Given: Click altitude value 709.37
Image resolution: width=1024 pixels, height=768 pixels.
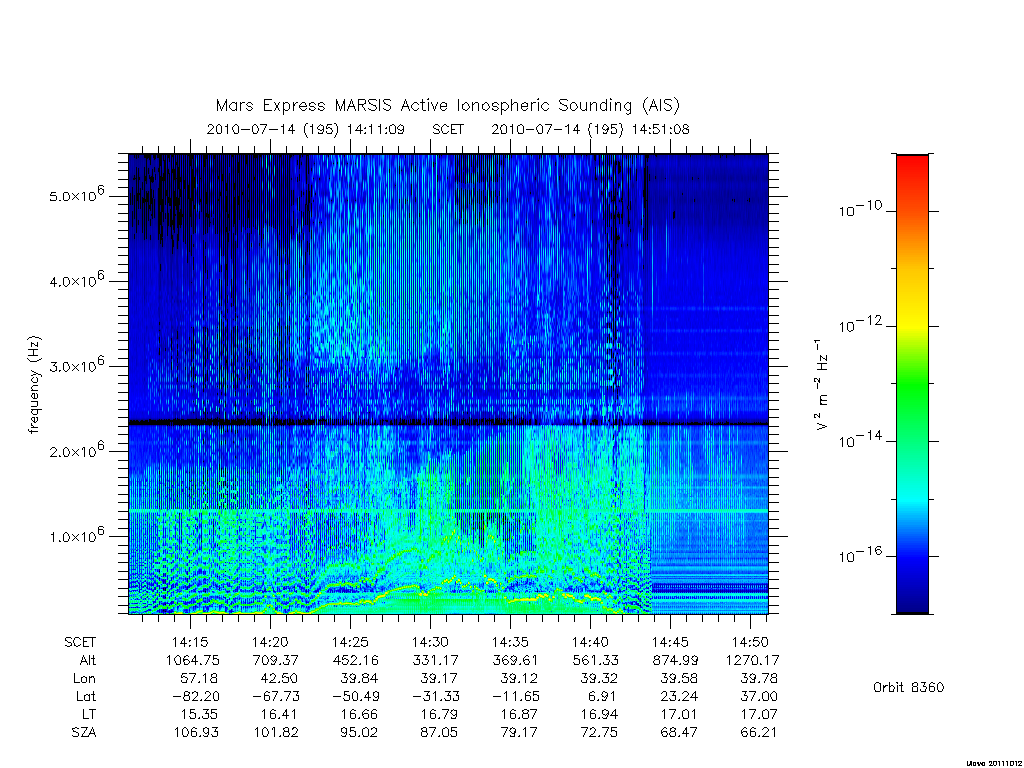Looking at the screenshot, I should coord(276,660).
